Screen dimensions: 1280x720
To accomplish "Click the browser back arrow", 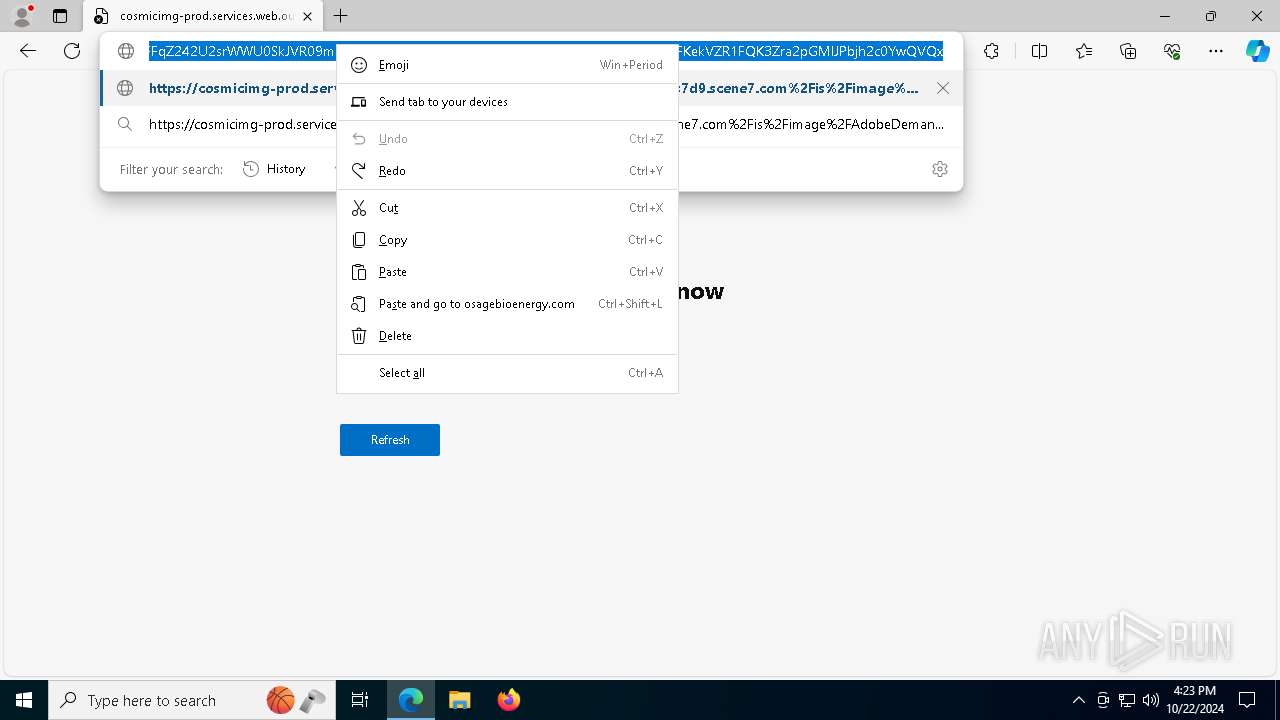I will click(28, 51).
